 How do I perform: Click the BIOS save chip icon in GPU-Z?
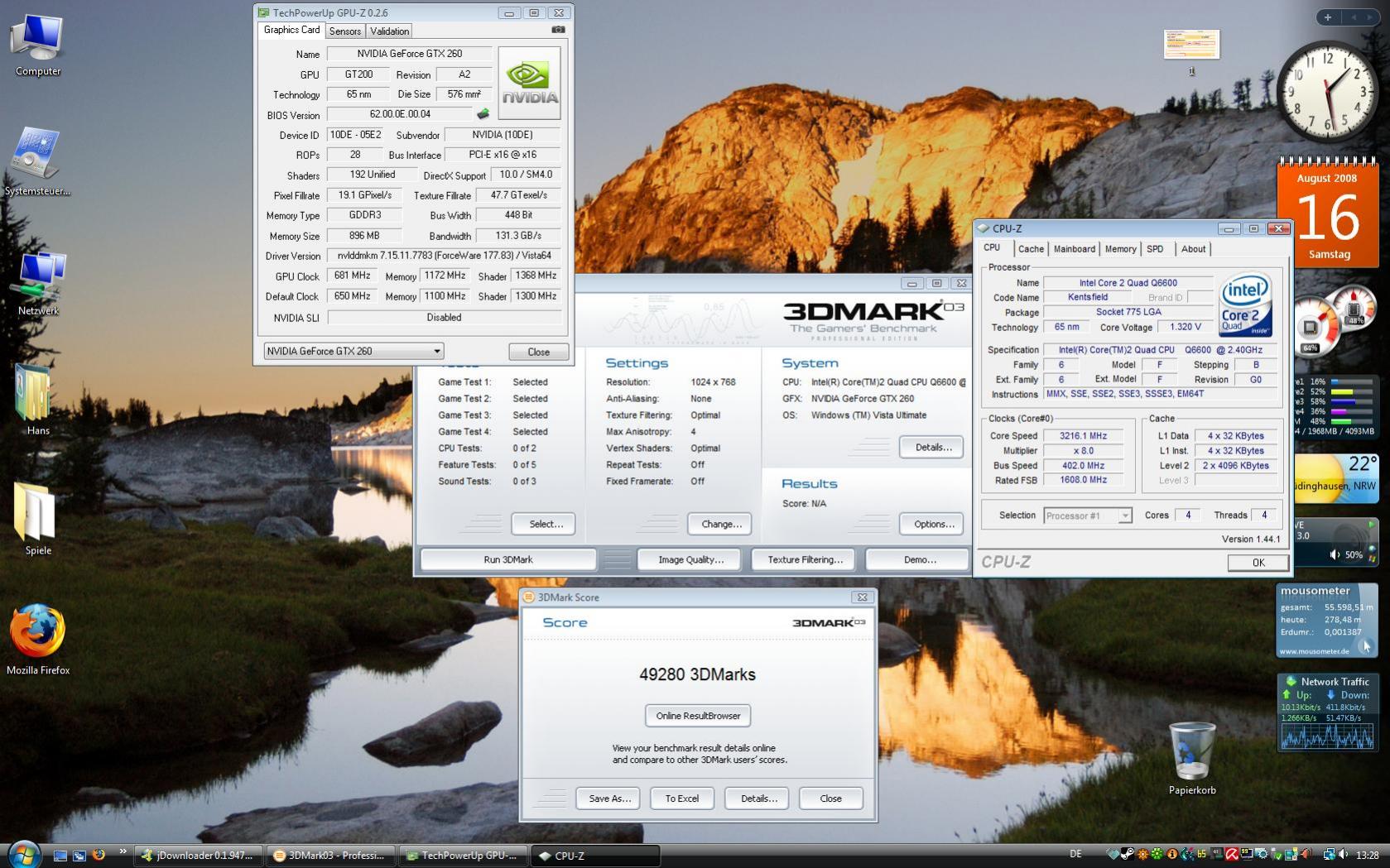[483, 114]
